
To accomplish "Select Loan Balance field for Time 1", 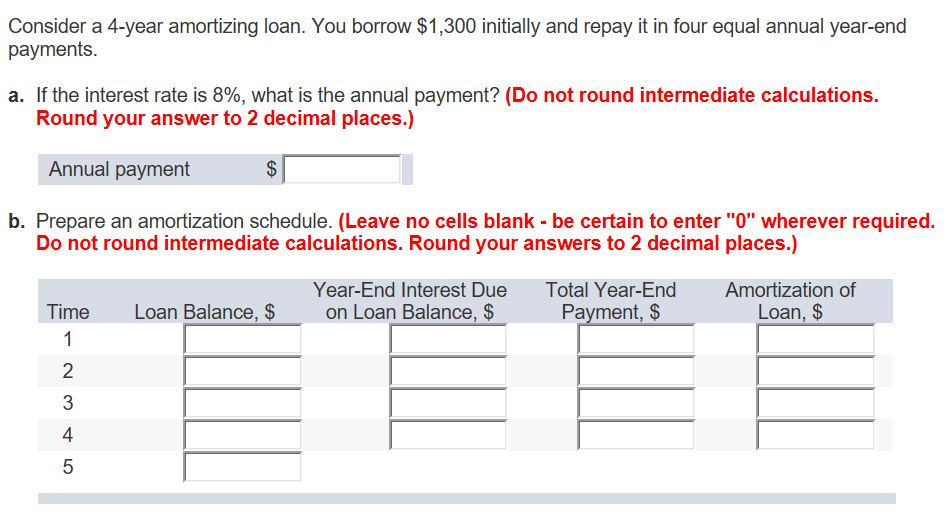I will coord(243,339).
